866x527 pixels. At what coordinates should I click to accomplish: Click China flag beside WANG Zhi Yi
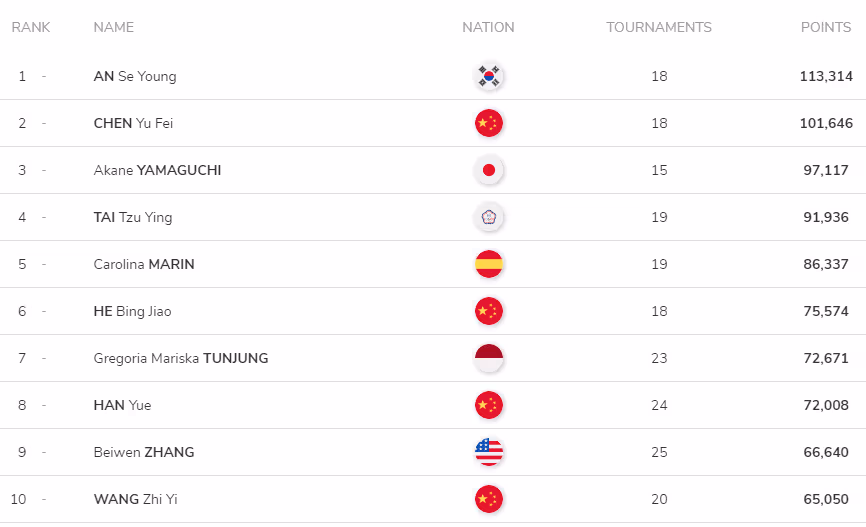[x=489, y=499]
